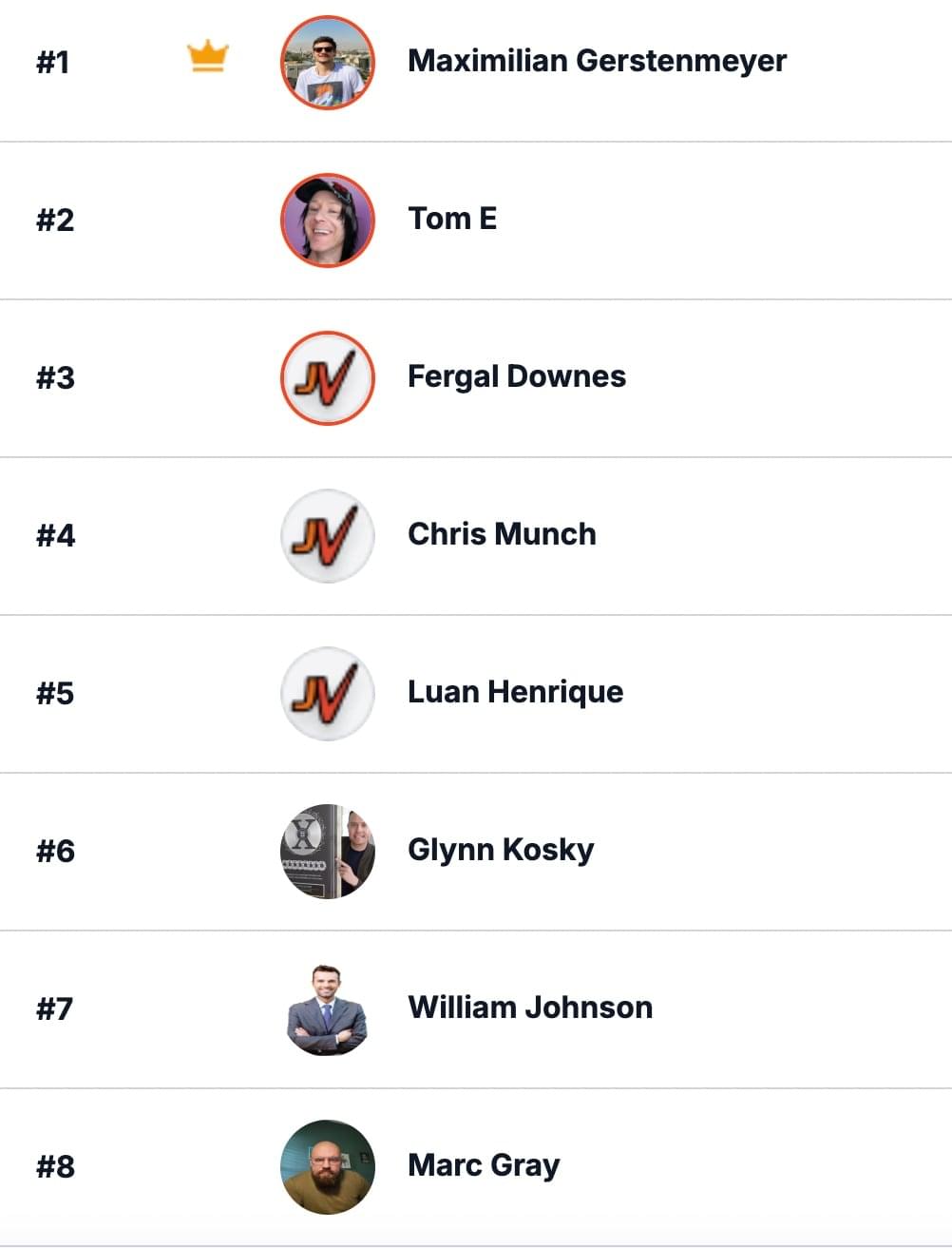This screenshot has width=952, height=1248.
Task: Select the Glynn Kosky name text
Action: [501, 850]
